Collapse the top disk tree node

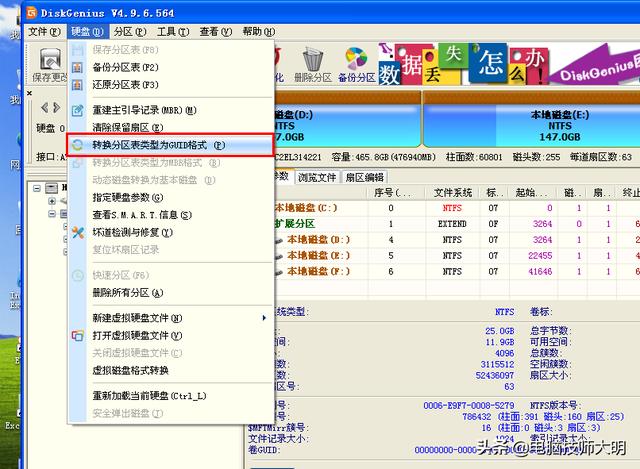(x=37, y=189)
